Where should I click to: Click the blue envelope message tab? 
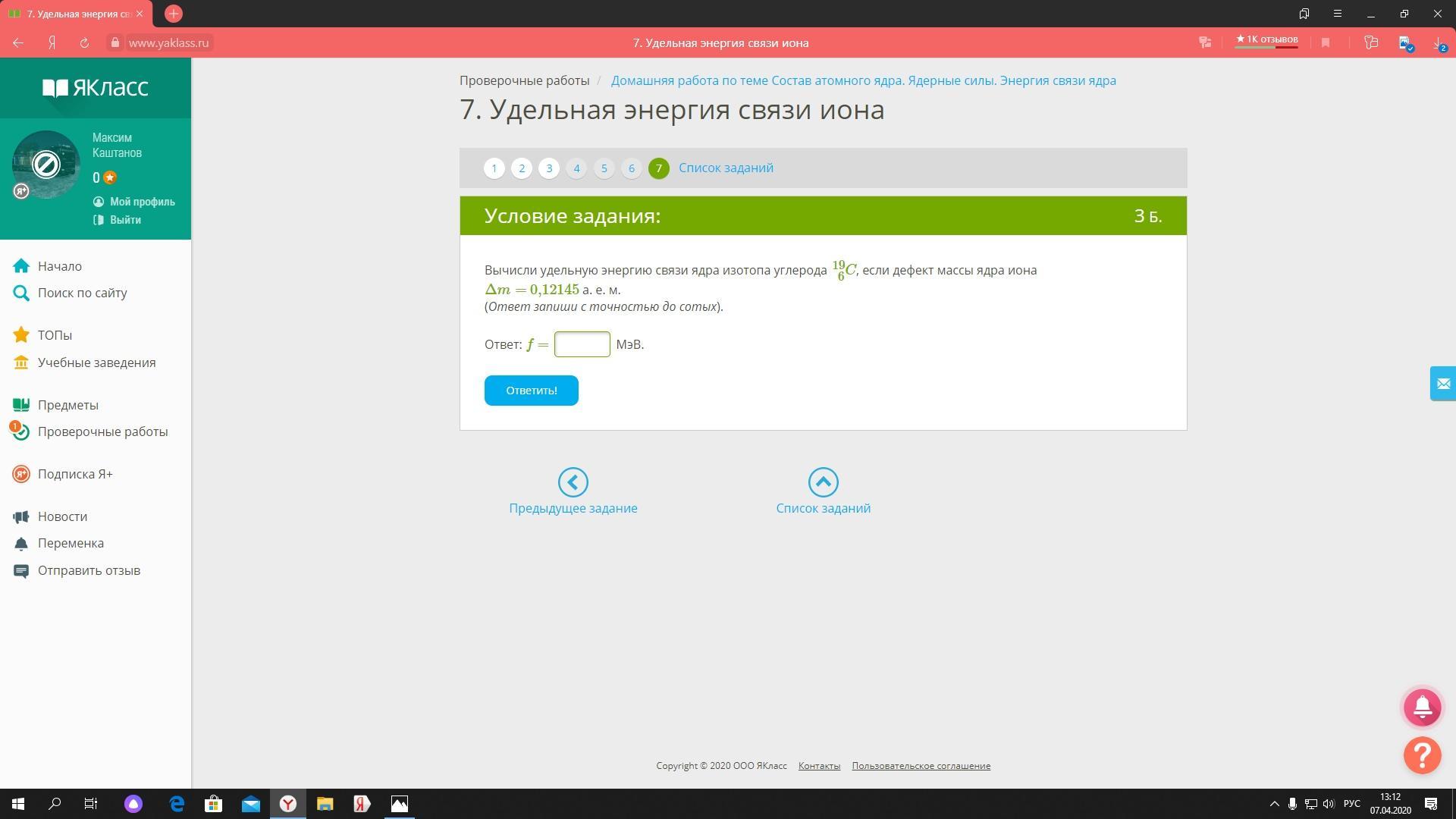click(x=1442, y=384)
